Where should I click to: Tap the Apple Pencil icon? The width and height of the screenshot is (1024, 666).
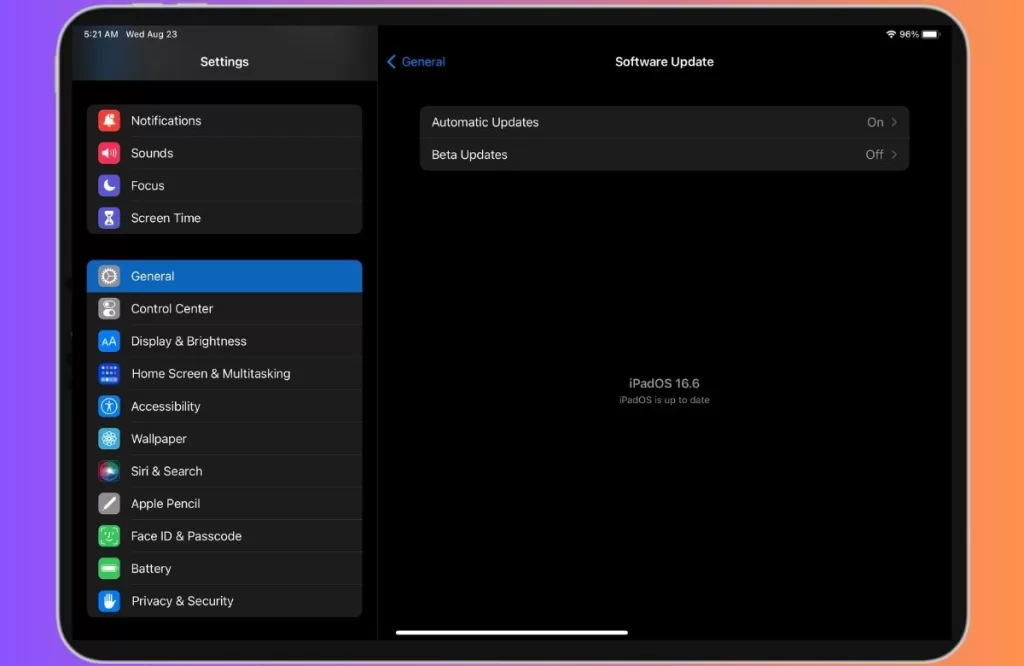click(109, 503)
